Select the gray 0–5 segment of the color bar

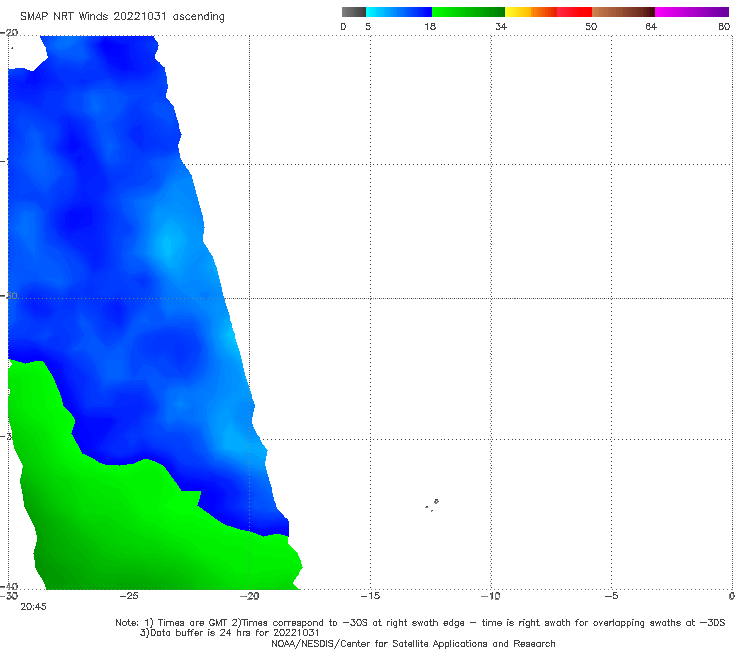point(353,12)
